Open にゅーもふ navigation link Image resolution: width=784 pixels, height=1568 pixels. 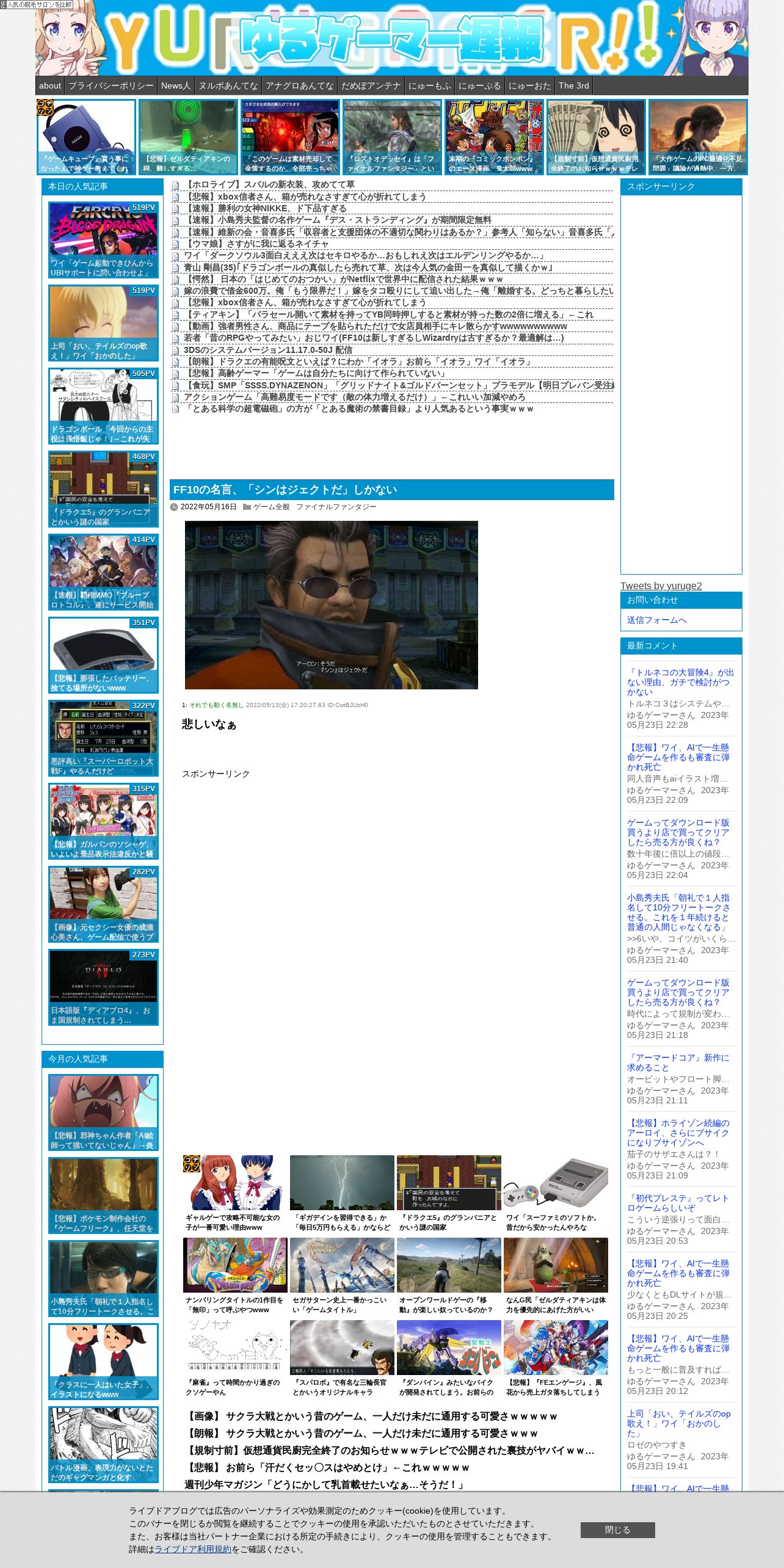click(430, 85)
